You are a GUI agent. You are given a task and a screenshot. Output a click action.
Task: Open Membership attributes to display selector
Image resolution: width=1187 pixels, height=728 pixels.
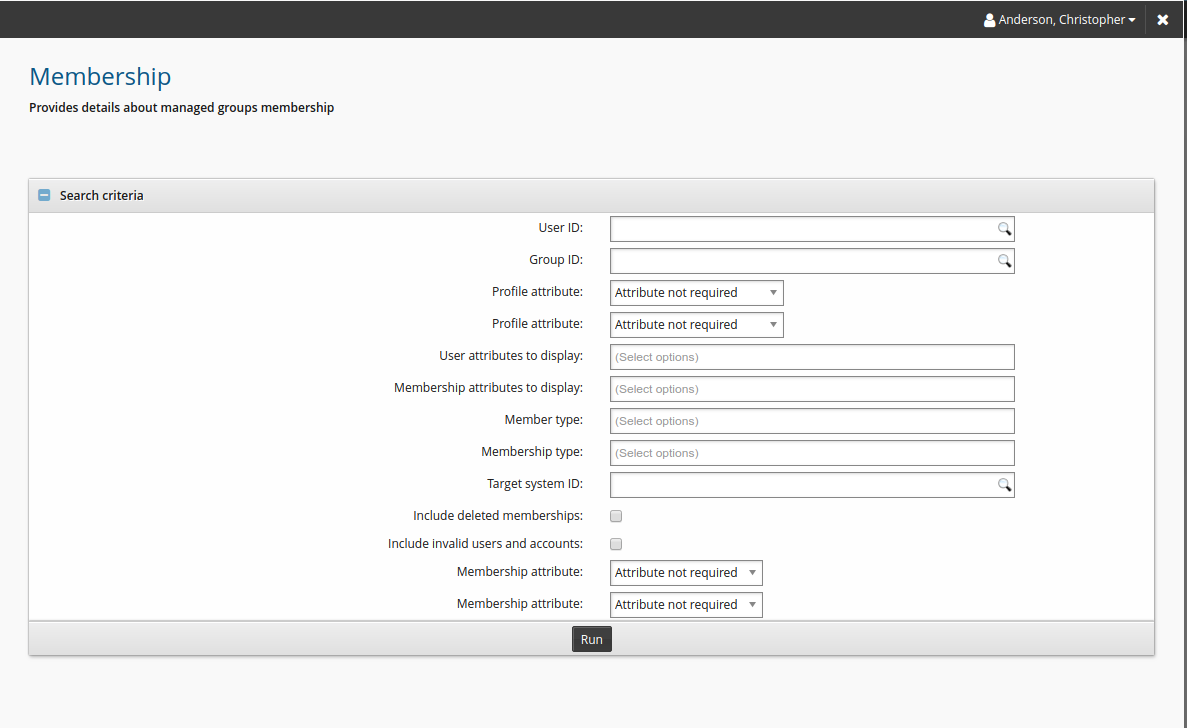click(811, 389)
